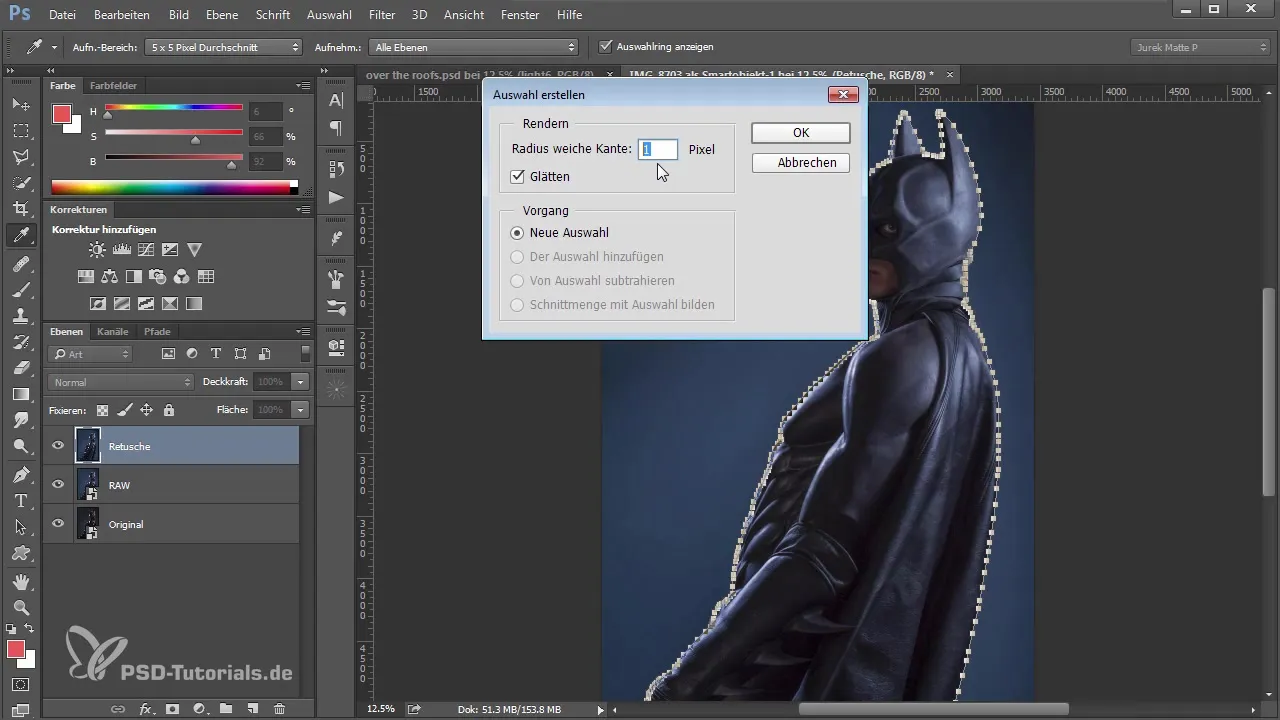Image resolution: width=1280 pixels, height=720 pixels.
Task: Open the Fläche fill dropdown arrow
Action: click(301, 410)
